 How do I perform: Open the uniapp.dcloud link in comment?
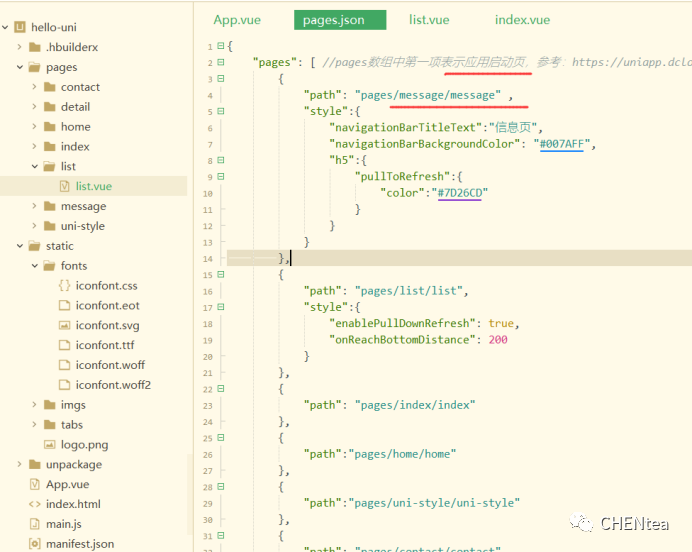tap(630, 62)
